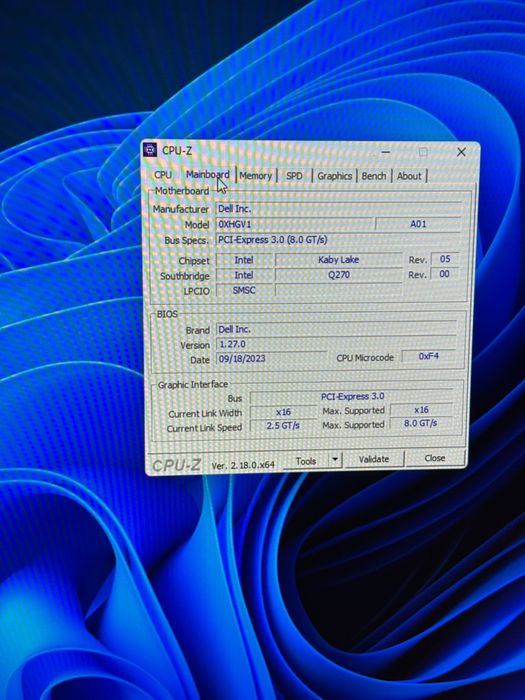525x700 pixels.
Task: Click the Chipset vendor 'Intel' field
Action: [244, 260]
